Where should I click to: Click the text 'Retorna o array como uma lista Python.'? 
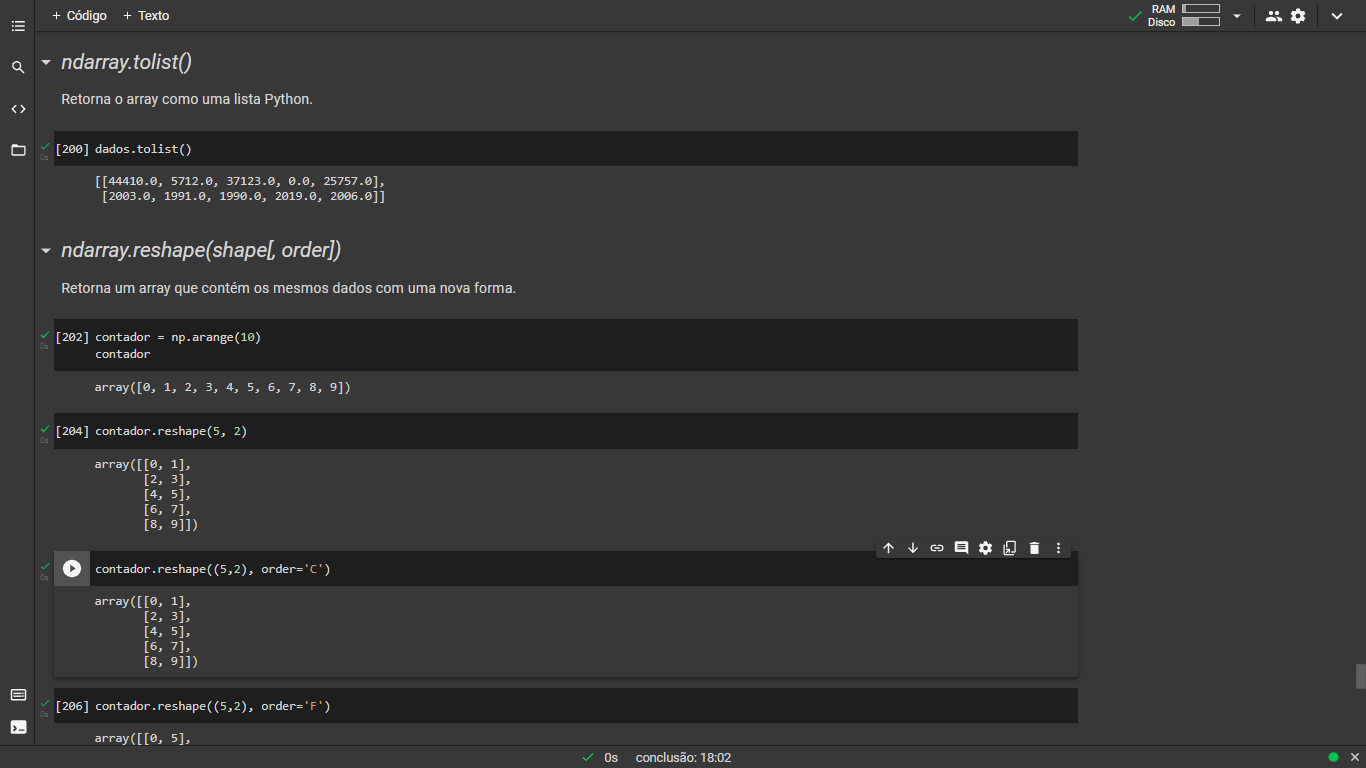click(x=187, y=100)
